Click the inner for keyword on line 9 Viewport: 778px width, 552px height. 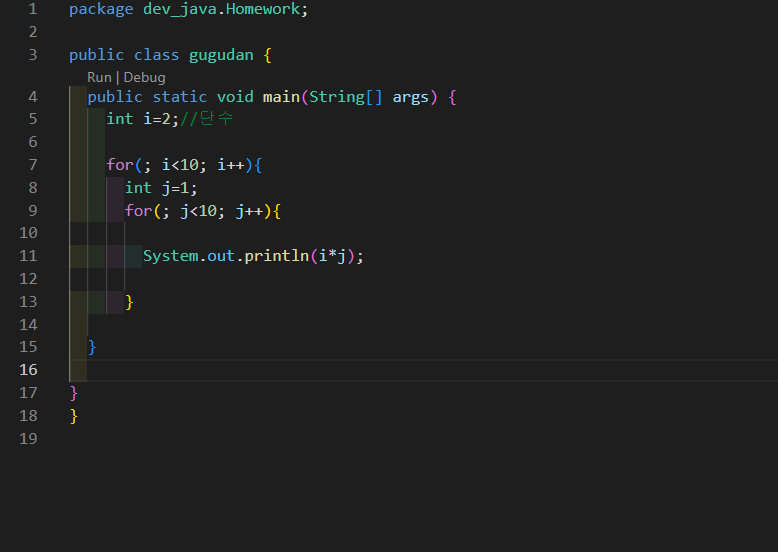point(138,211)
